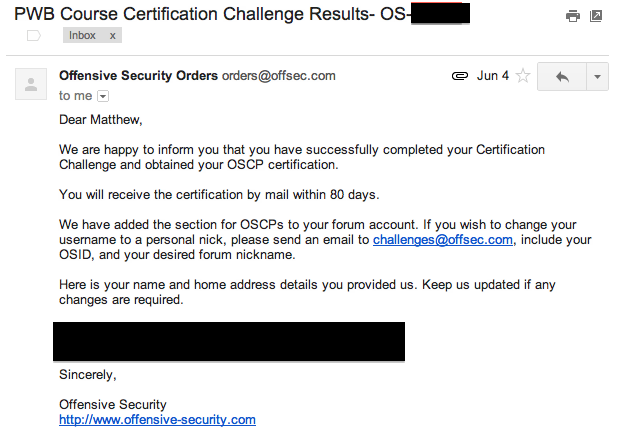Click the Inbox label tag

click(x=83, y=35)
